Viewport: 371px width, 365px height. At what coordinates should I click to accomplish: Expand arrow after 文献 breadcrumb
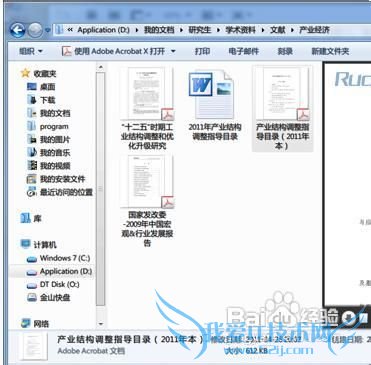(x=292, y=30)
